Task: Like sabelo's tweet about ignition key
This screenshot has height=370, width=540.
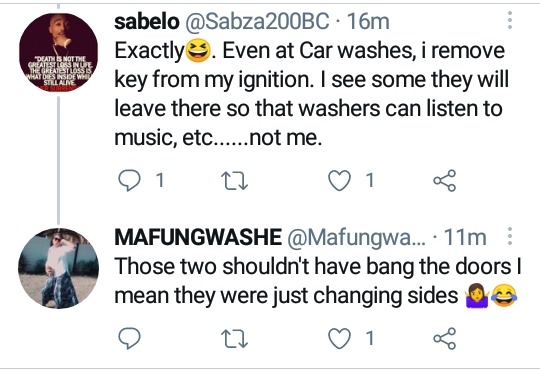Action: 339,181
